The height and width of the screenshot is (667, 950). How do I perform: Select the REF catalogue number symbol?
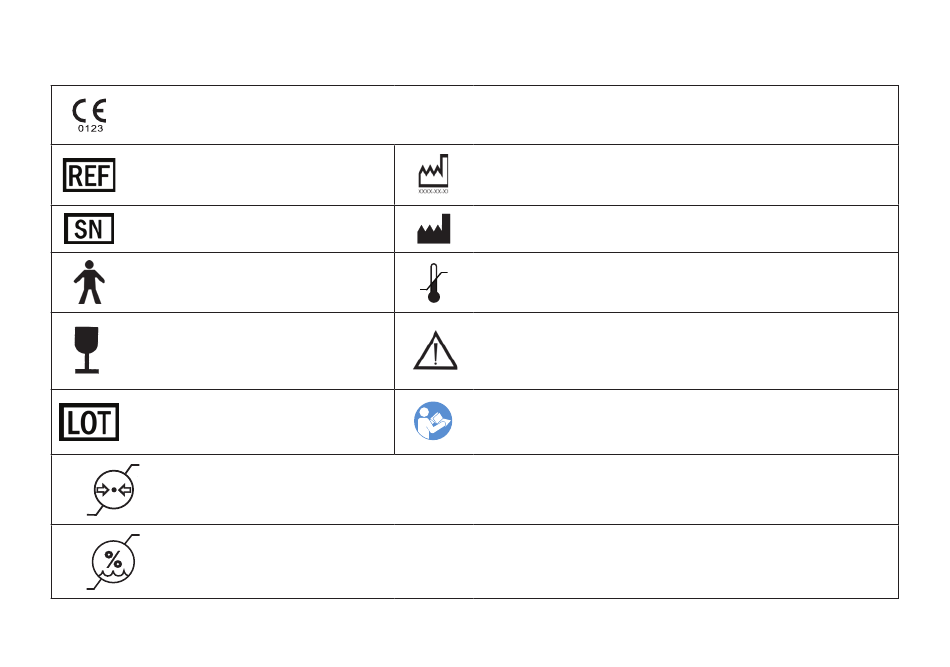tap(89, 175)
